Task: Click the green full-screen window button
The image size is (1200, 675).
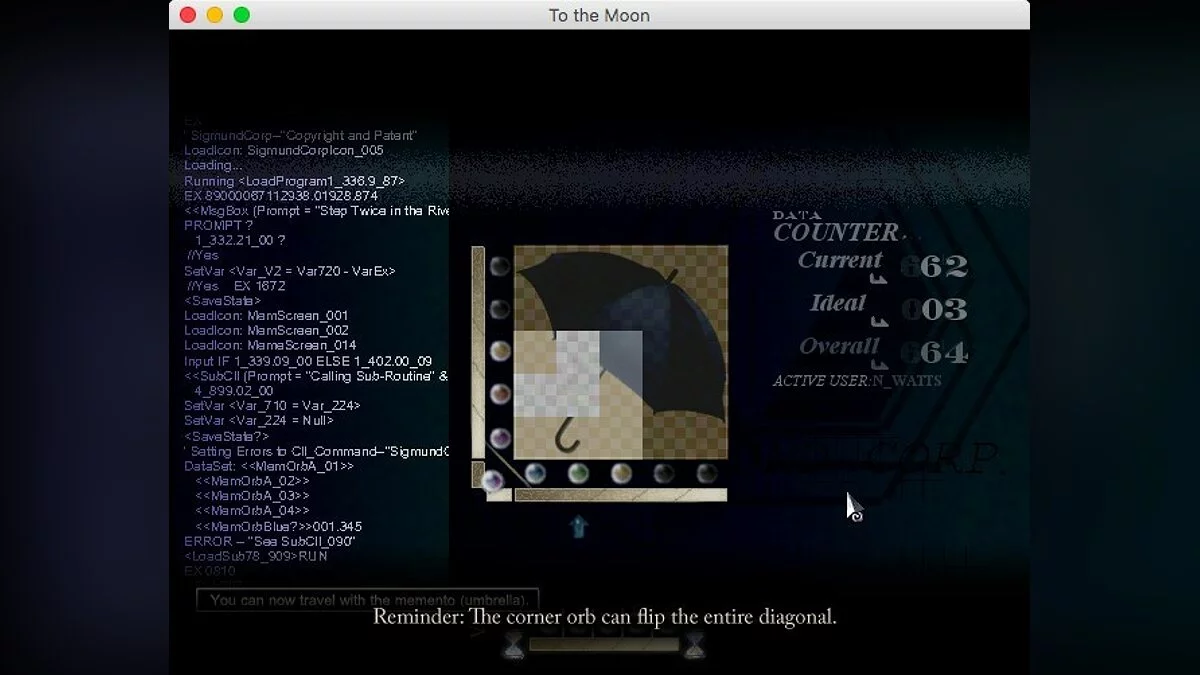Action: [242, 15]
